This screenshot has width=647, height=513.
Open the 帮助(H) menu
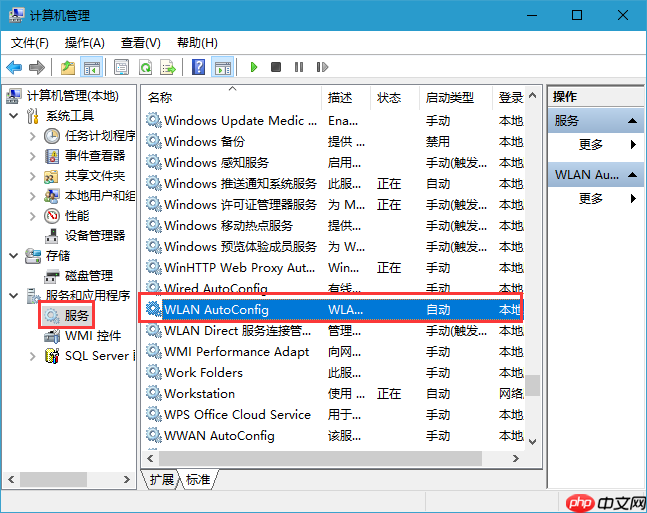click(197, 43)
